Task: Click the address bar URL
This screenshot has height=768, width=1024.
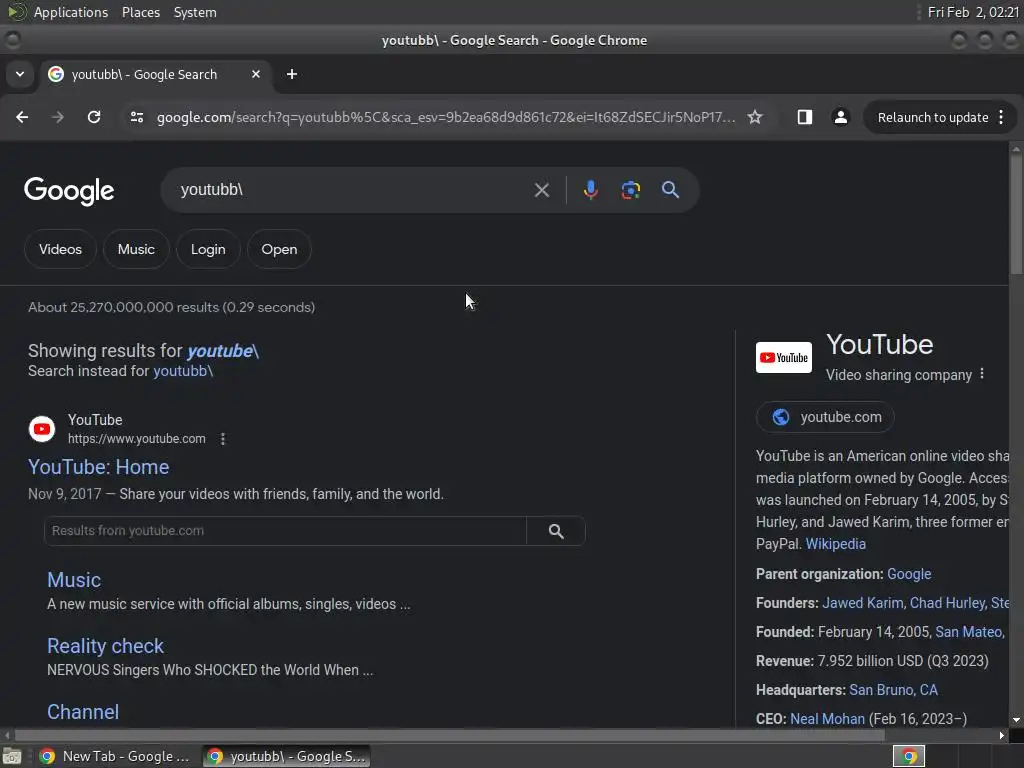Action: tap(446, 118)
